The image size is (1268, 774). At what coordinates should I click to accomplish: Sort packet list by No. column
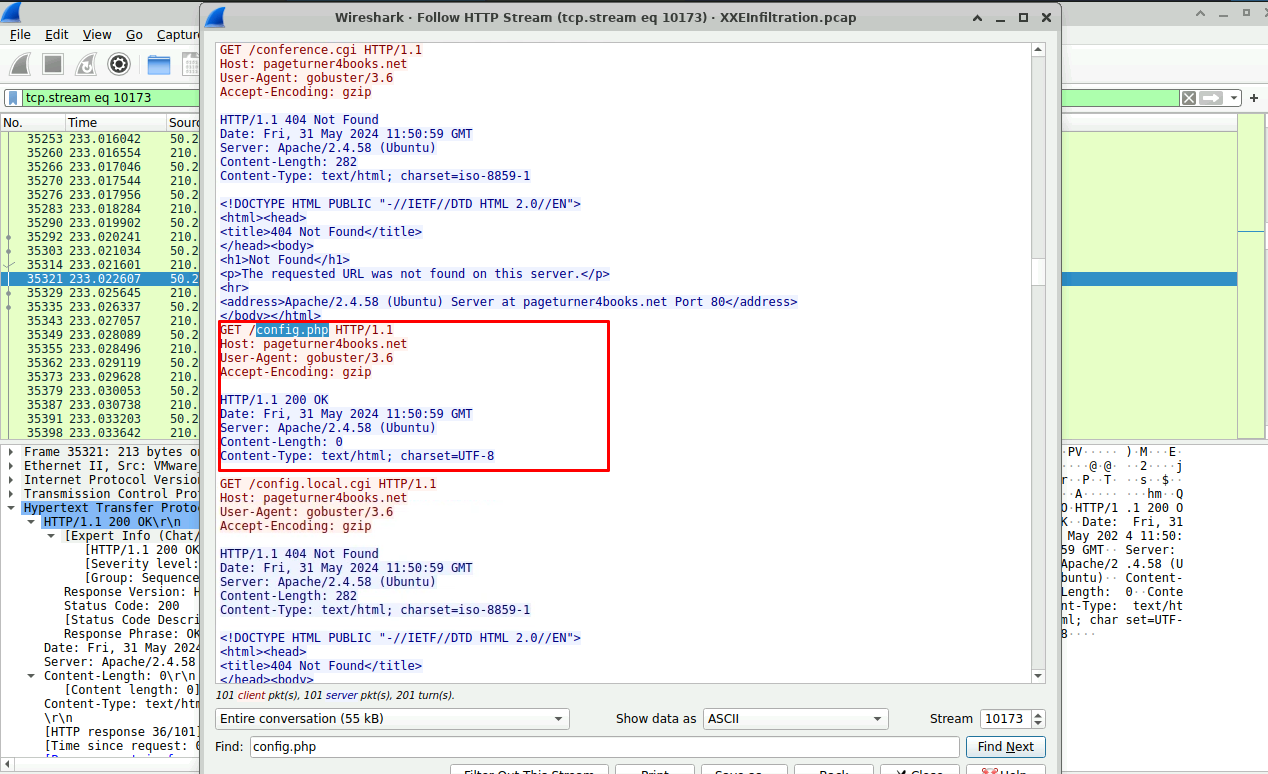[32, 122]
